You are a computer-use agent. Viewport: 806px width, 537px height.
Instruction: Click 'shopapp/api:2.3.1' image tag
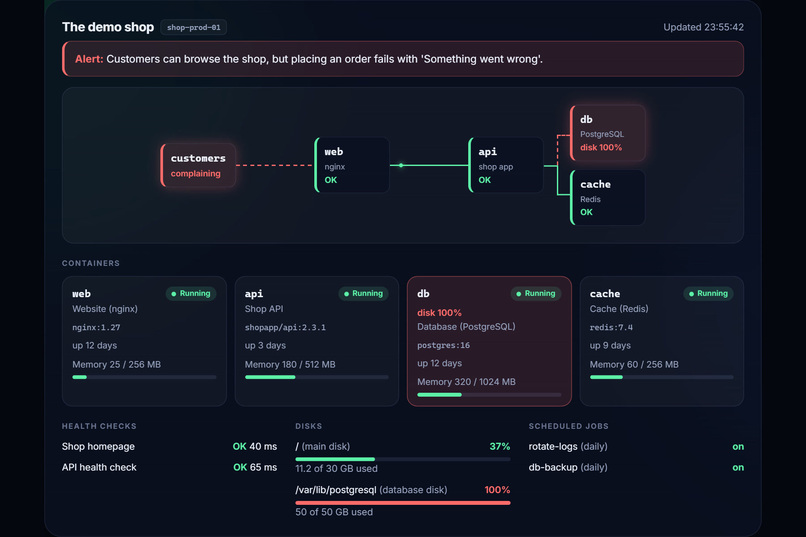(x=285, y=327)
